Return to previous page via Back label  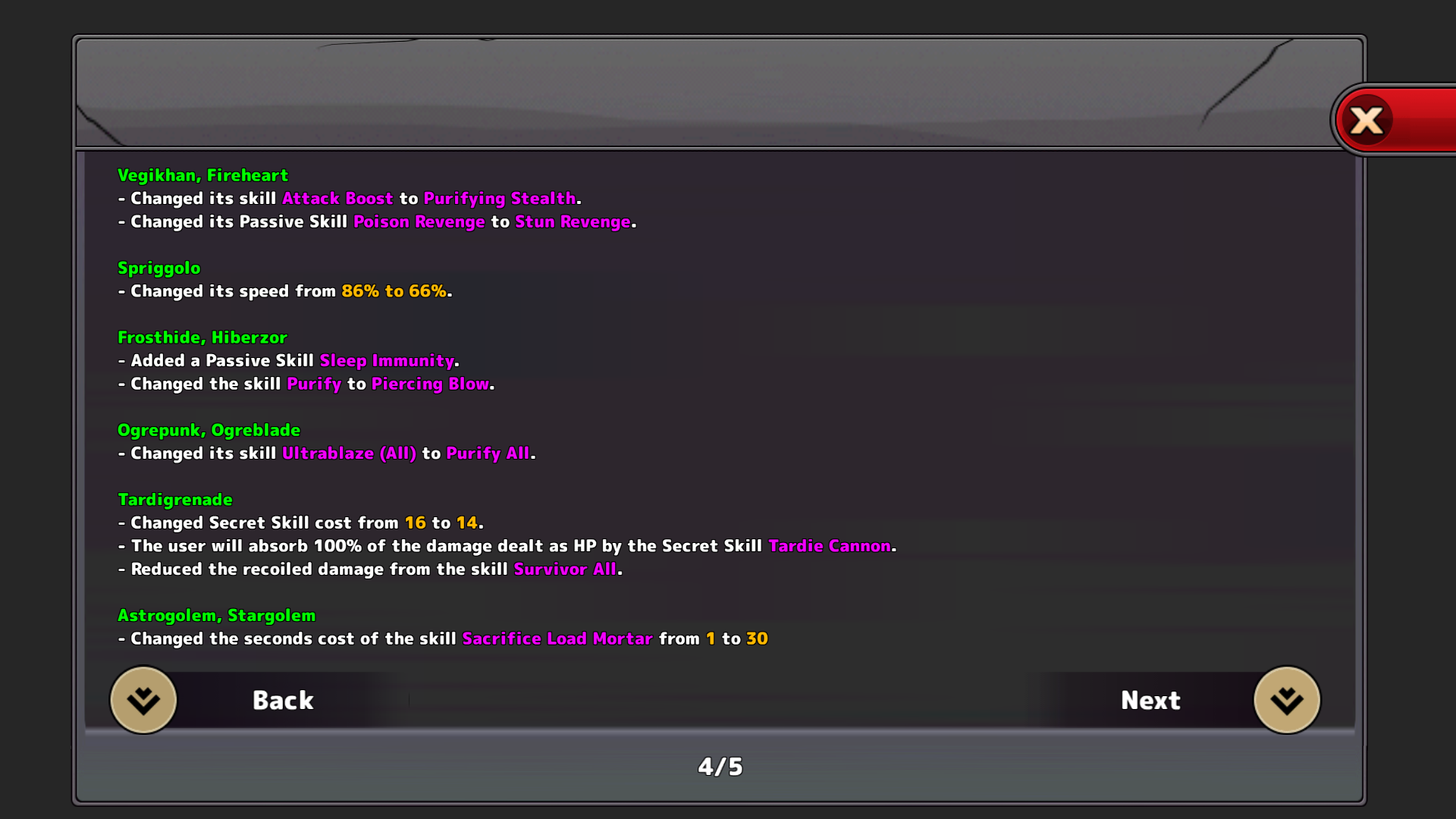coord(283,700)
